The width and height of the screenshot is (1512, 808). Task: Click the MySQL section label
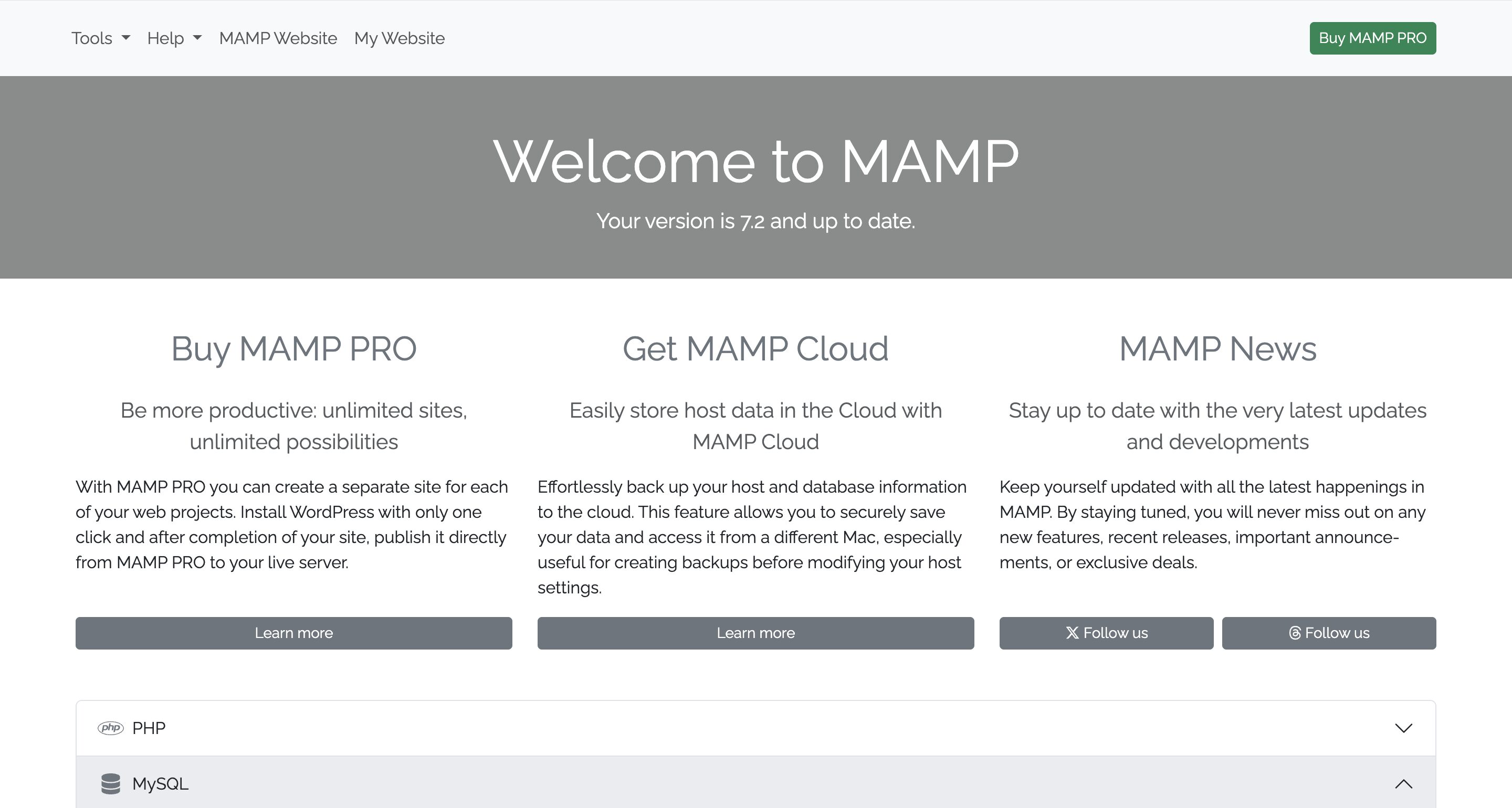(x=160, y=783)
